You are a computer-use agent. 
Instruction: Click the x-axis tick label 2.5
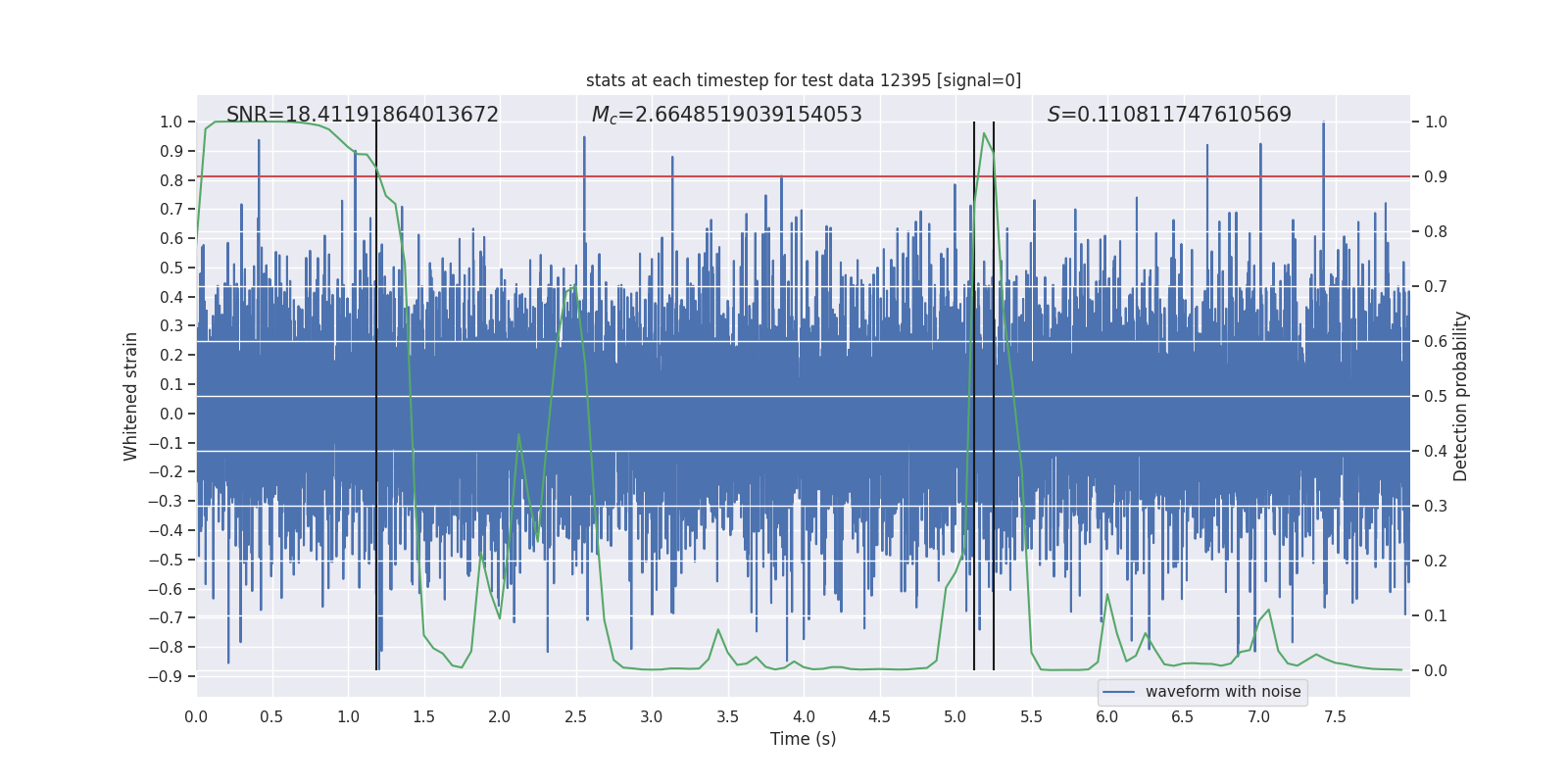575,717
